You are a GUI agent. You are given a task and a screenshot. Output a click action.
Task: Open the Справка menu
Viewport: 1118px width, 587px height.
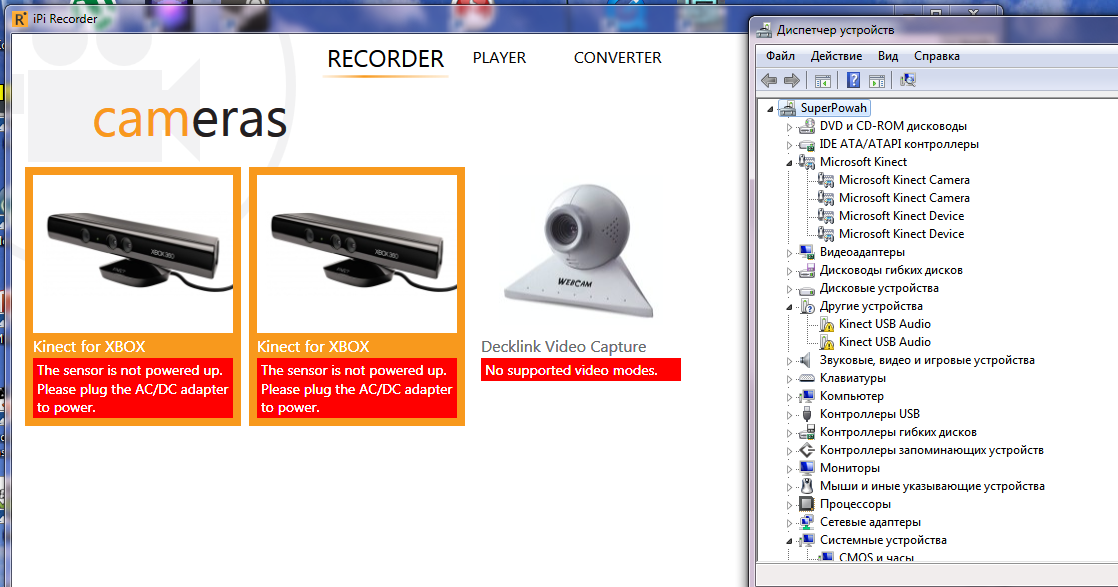pos(936,56)
